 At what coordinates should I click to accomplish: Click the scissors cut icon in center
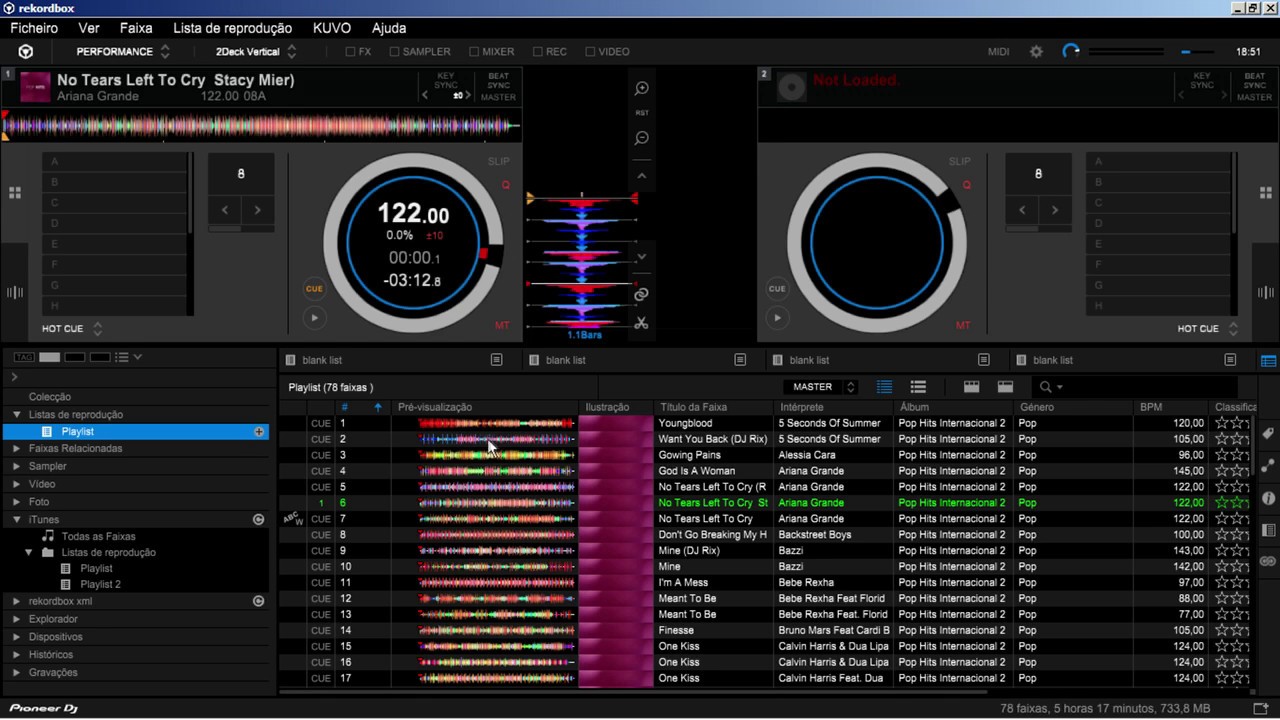[x=641, y=323]
